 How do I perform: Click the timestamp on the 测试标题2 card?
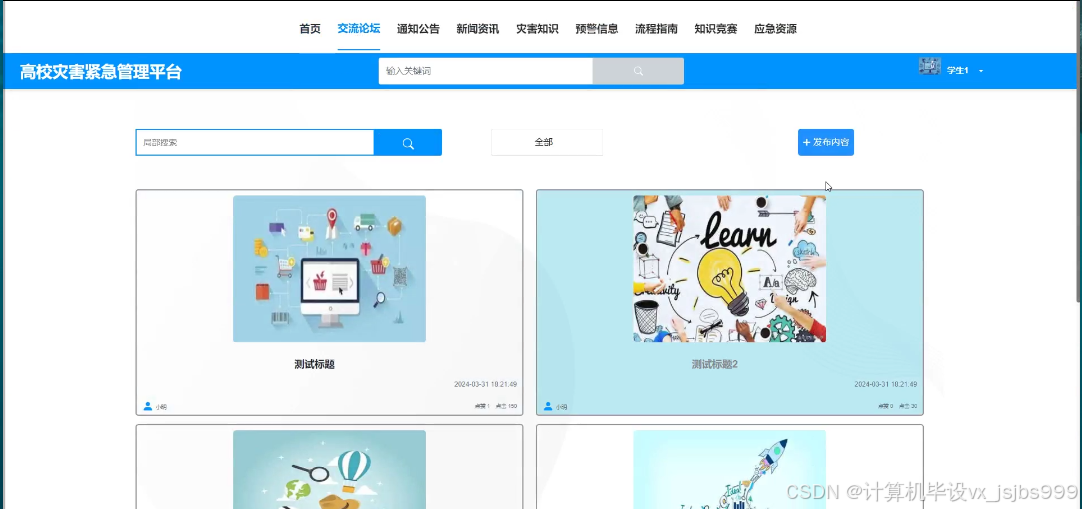pos(886,385)
